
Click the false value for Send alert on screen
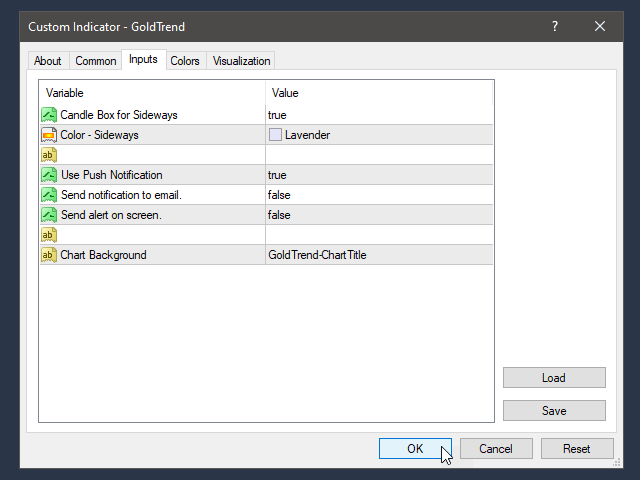tap(279, 215)
